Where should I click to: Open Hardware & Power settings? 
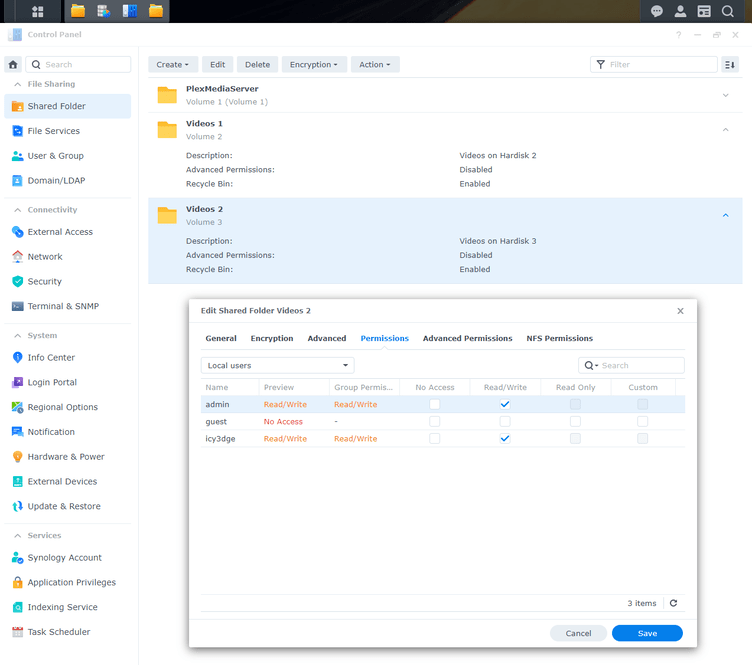pyautogui.click(x=68, y=456)
